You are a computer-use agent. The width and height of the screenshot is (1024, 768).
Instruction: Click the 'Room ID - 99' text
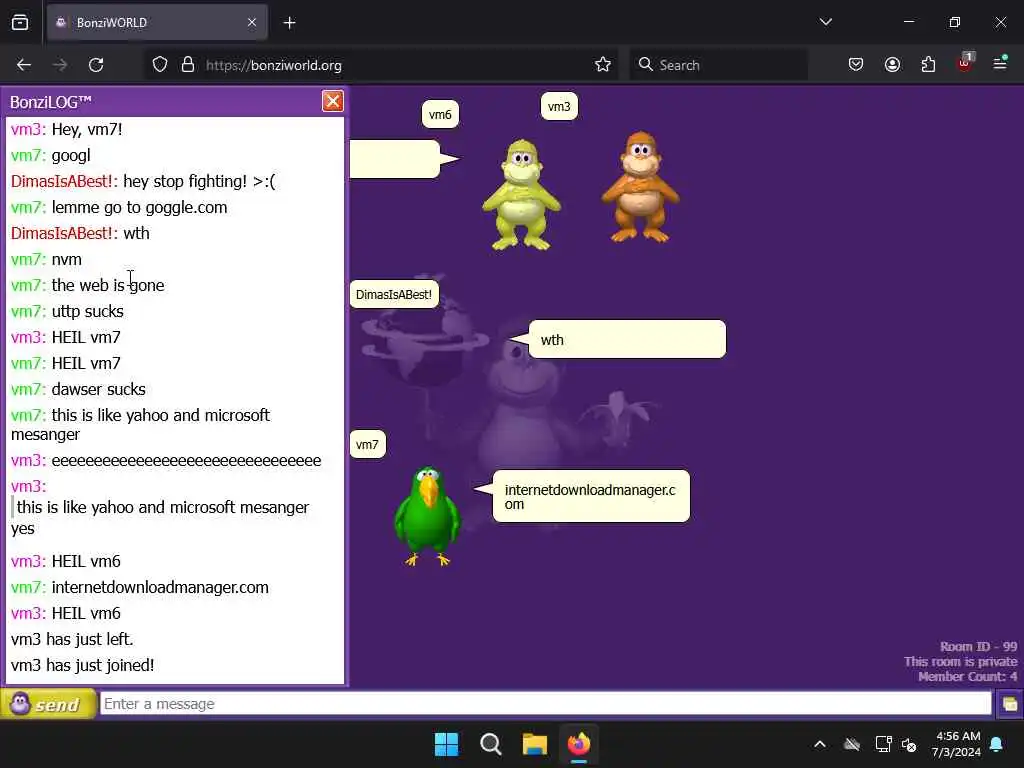point(978,647)
